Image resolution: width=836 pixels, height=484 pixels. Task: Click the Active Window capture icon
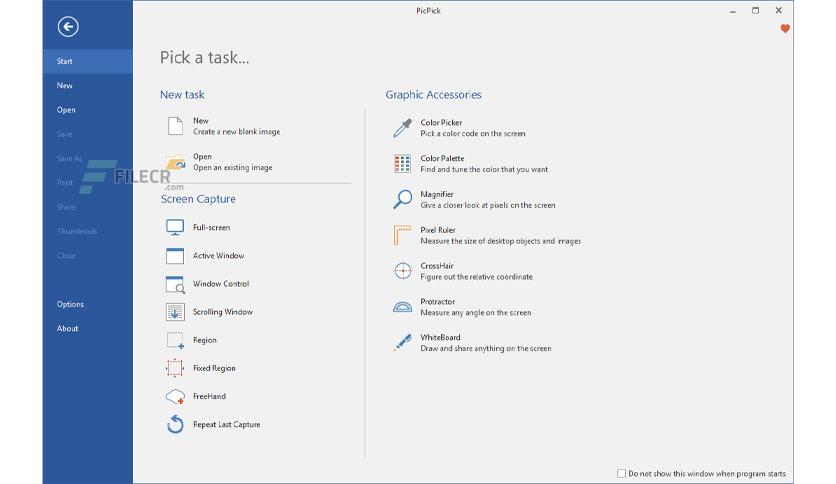175,256
